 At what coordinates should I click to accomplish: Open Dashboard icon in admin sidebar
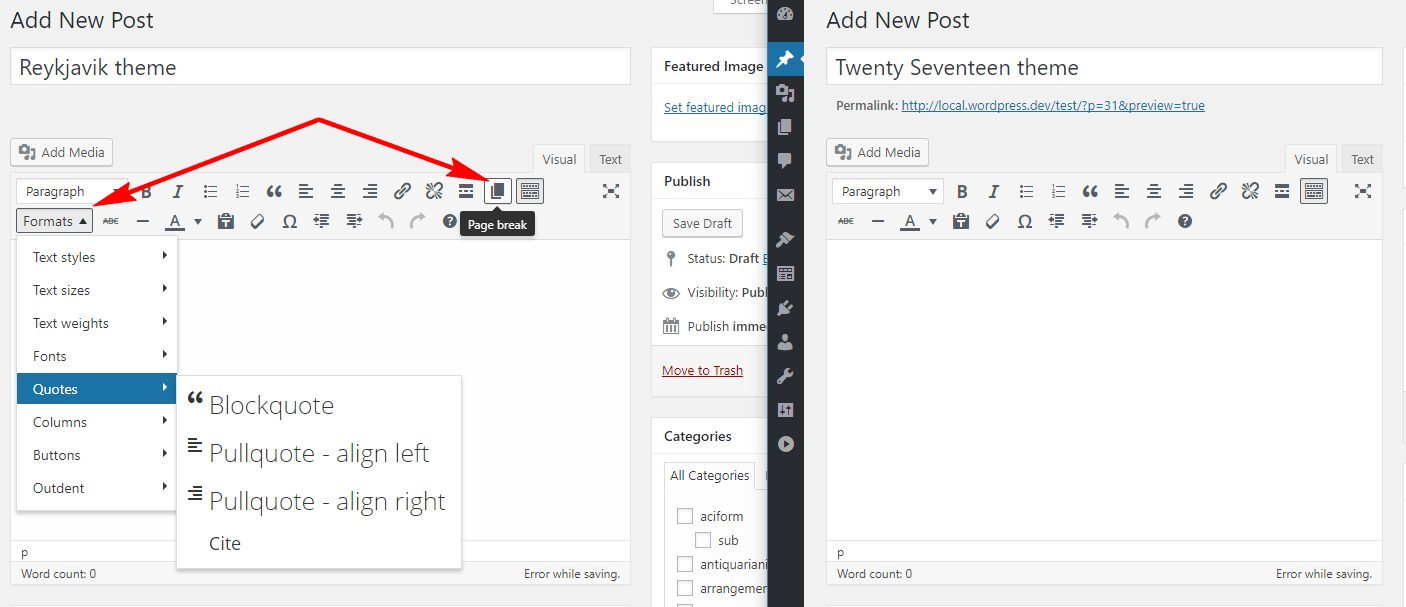coord(785,14)
